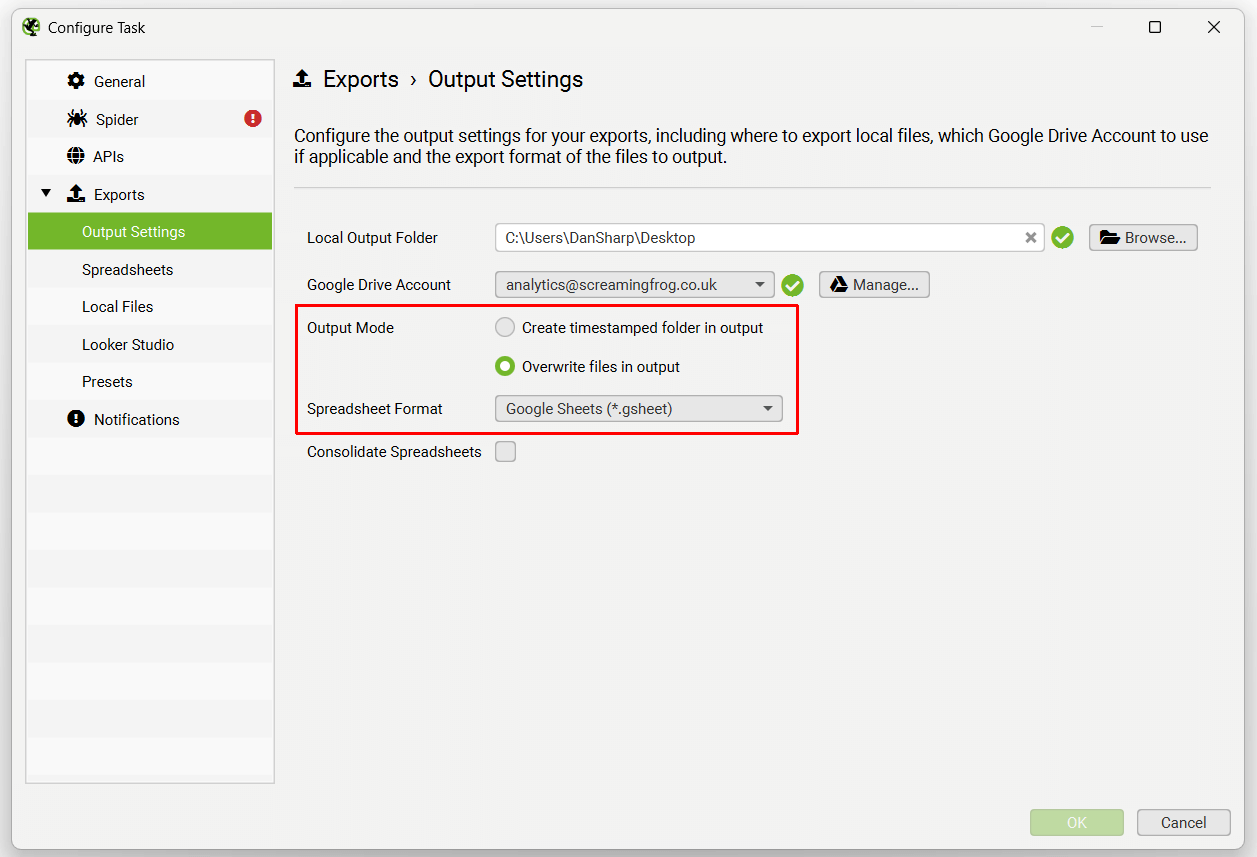
Task: Click the folder icon inside the Browse button
Action: tap(1112, 237)
